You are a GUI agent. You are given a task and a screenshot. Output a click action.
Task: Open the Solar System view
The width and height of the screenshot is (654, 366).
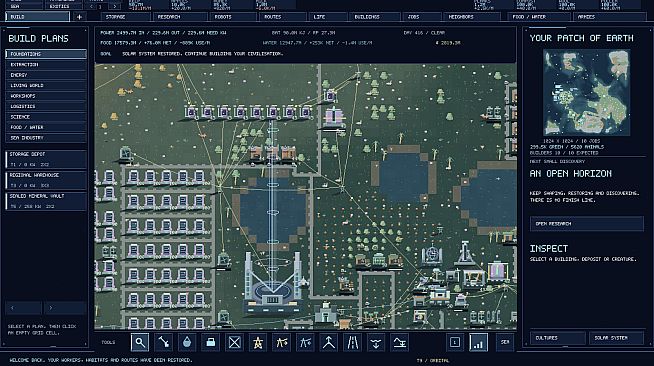click(x=616, y=338)
